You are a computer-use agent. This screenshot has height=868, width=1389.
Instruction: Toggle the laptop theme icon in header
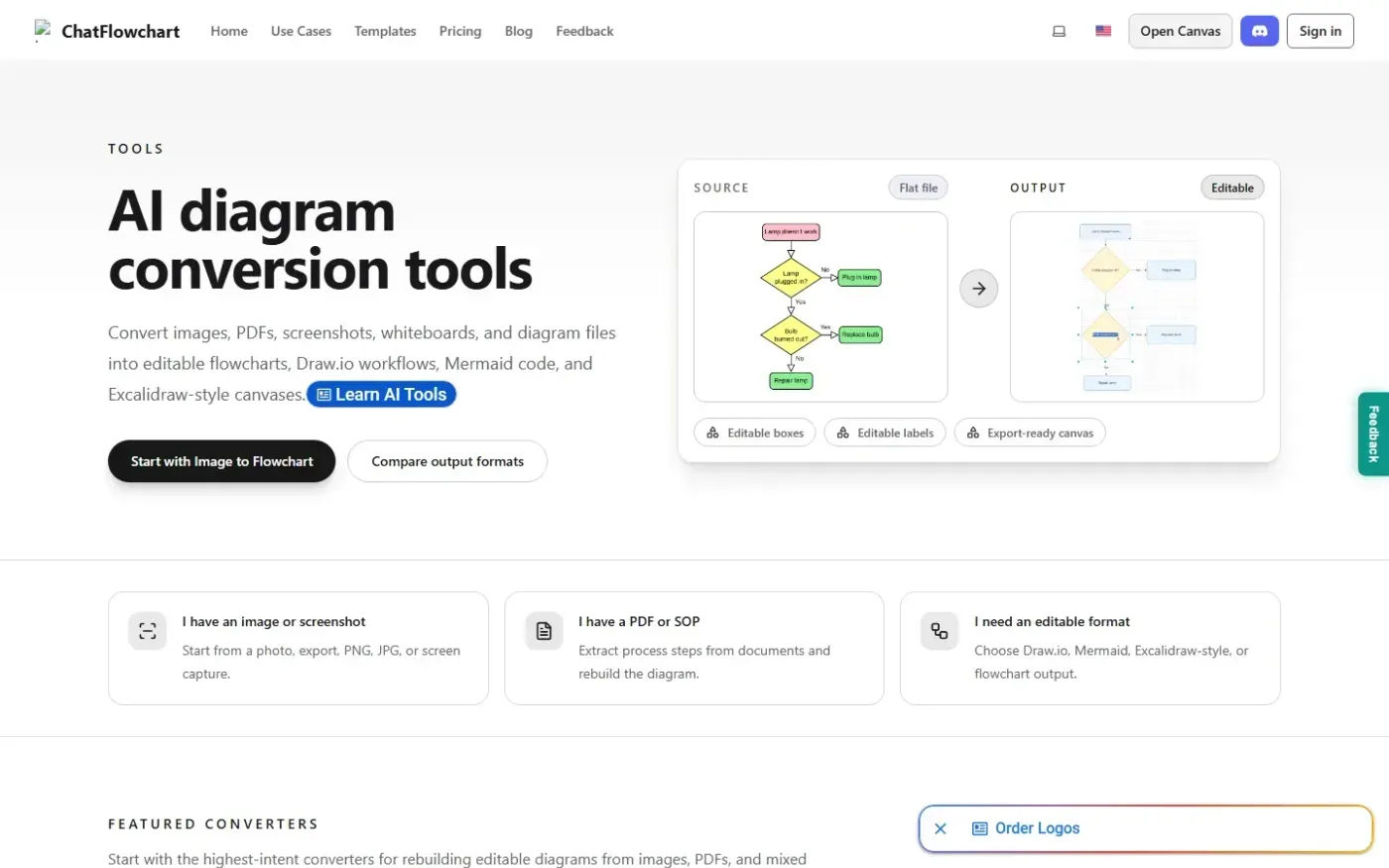pyautogui.click(x=1059, y=31)
